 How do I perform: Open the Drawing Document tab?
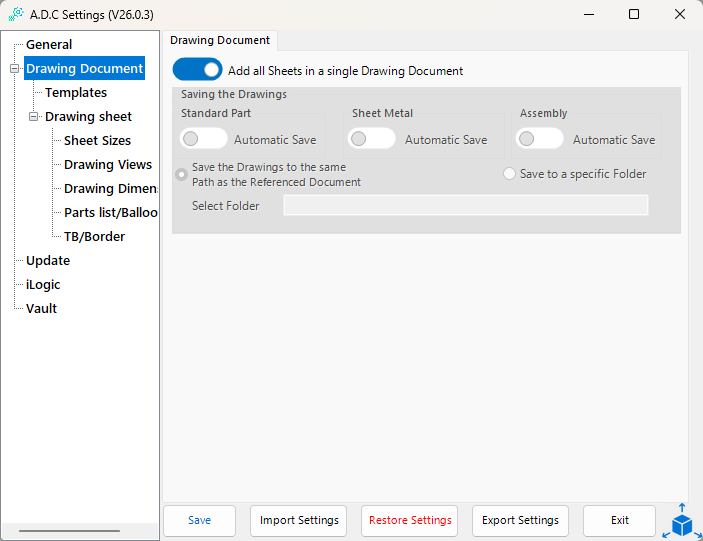point(220,40)
